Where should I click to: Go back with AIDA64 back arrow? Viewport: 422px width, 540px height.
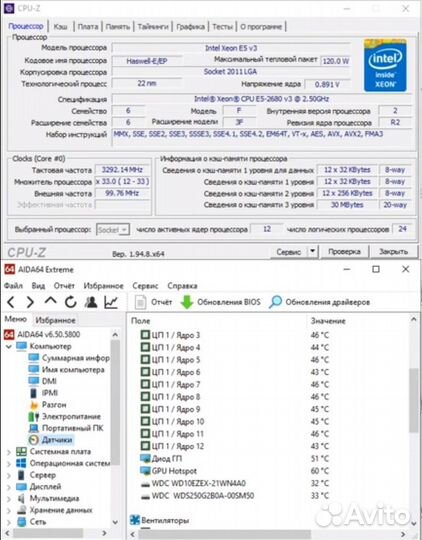(x=11, y=302)
